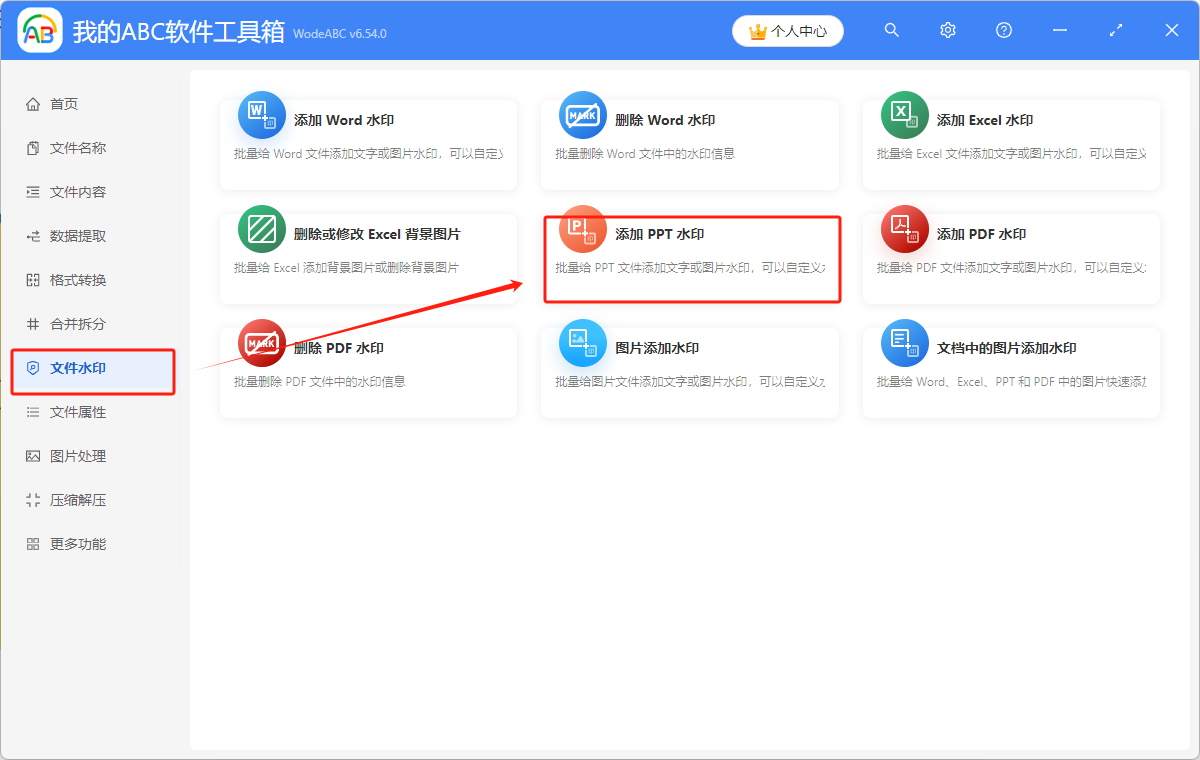This screenshot has width=1200, height=760.
Task: Click the 我的ABC软件工具箱 title text
Action: tap(179, 31)
